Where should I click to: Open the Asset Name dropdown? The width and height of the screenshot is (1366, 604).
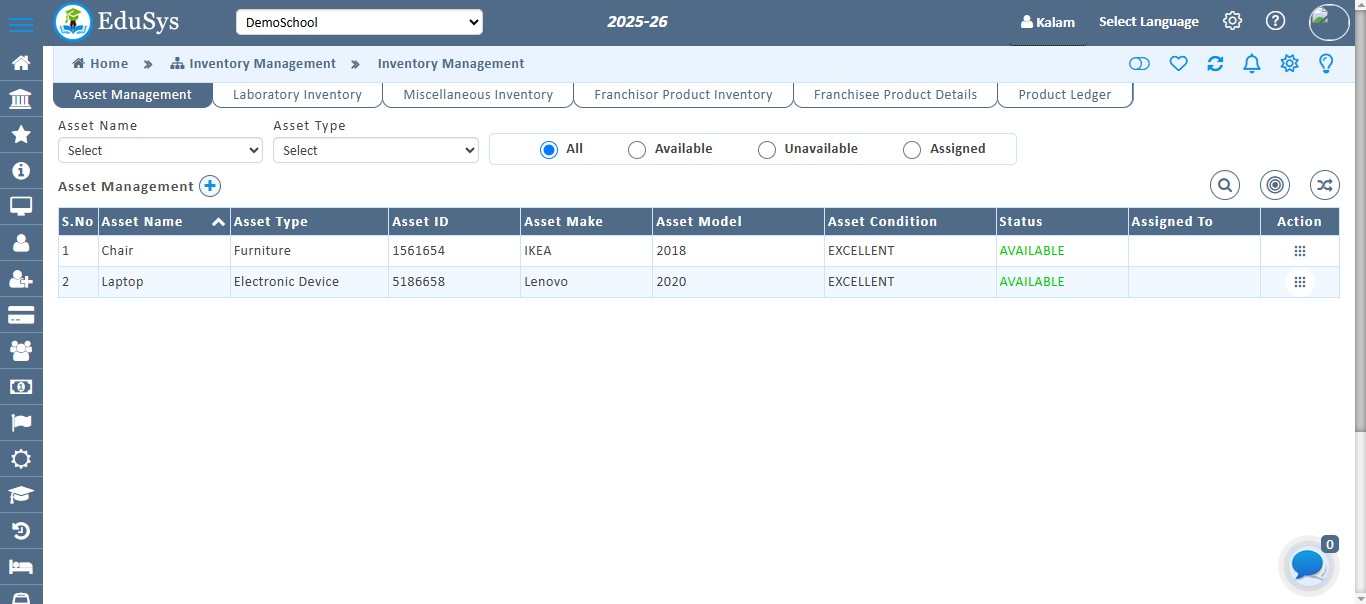[x=160, y=149]
